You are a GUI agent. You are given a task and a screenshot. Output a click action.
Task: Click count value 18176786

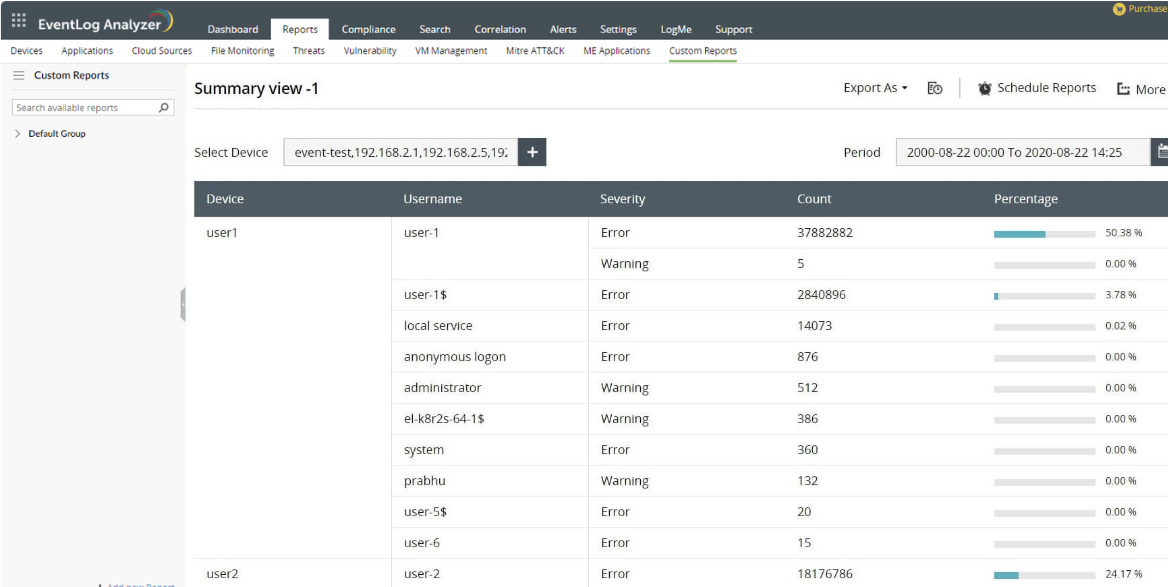click(x=825, y=574)
